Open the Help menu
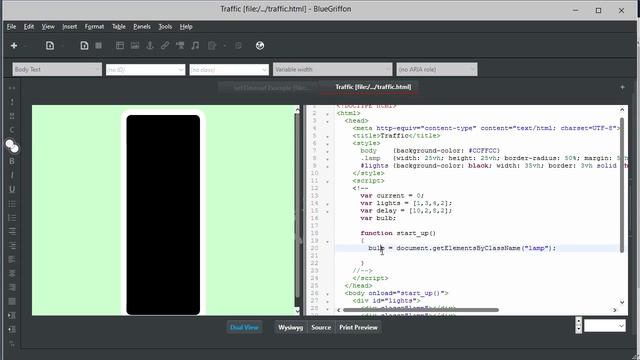This screenshot has height=360, width=640. (186, 27)
